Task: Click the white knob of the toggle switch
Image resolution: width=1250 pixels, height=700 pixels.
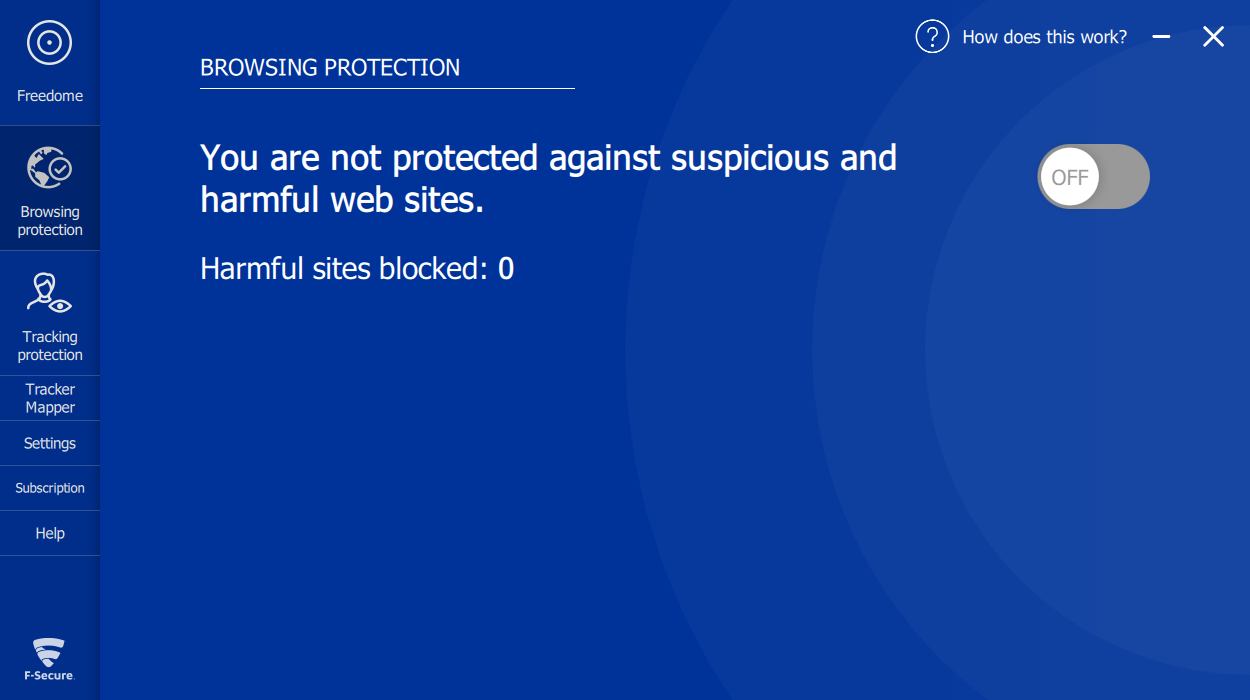Action: [1070, 178]
